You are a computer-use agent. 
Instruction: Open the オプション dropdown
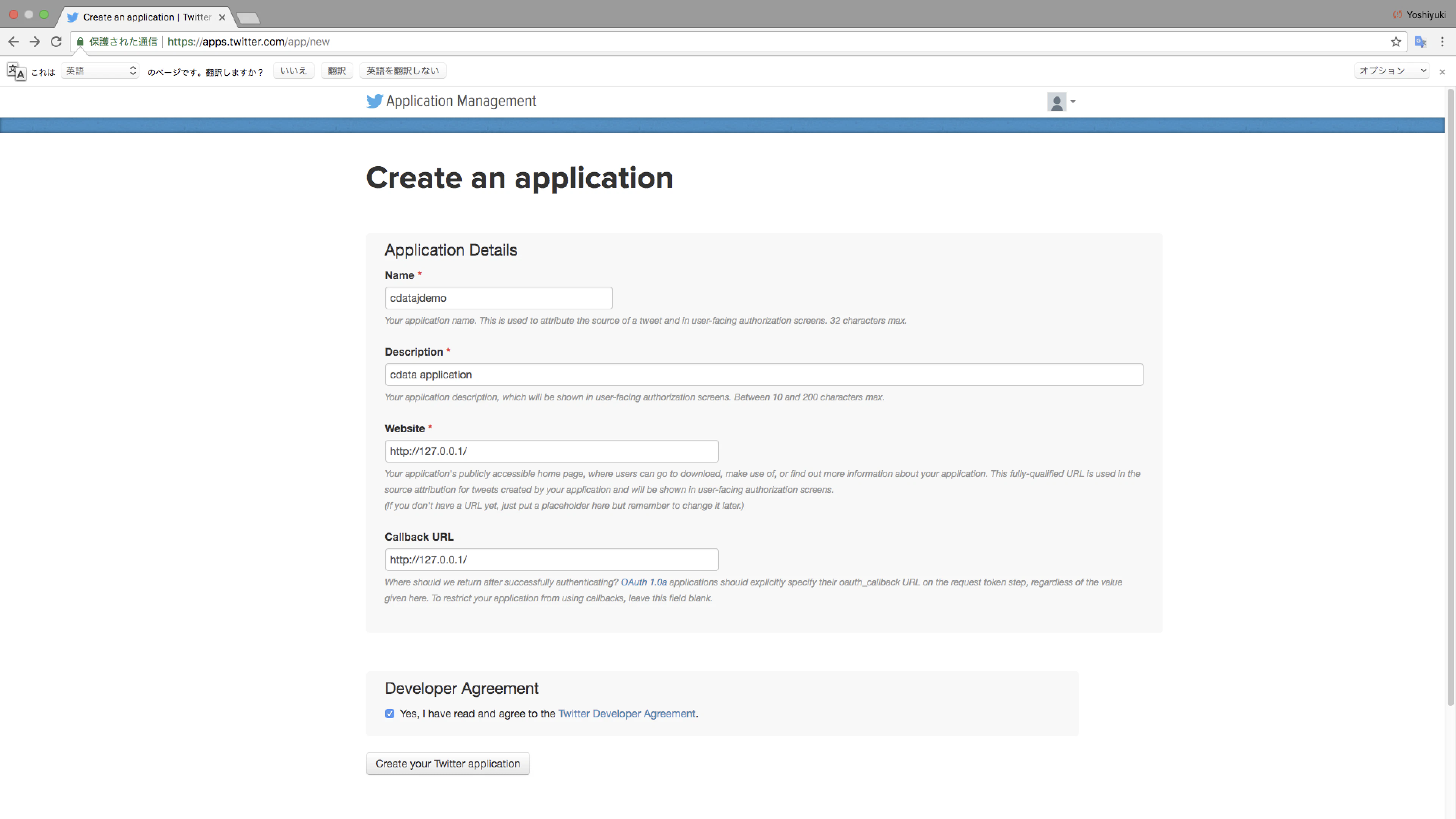coord(1392,71)
